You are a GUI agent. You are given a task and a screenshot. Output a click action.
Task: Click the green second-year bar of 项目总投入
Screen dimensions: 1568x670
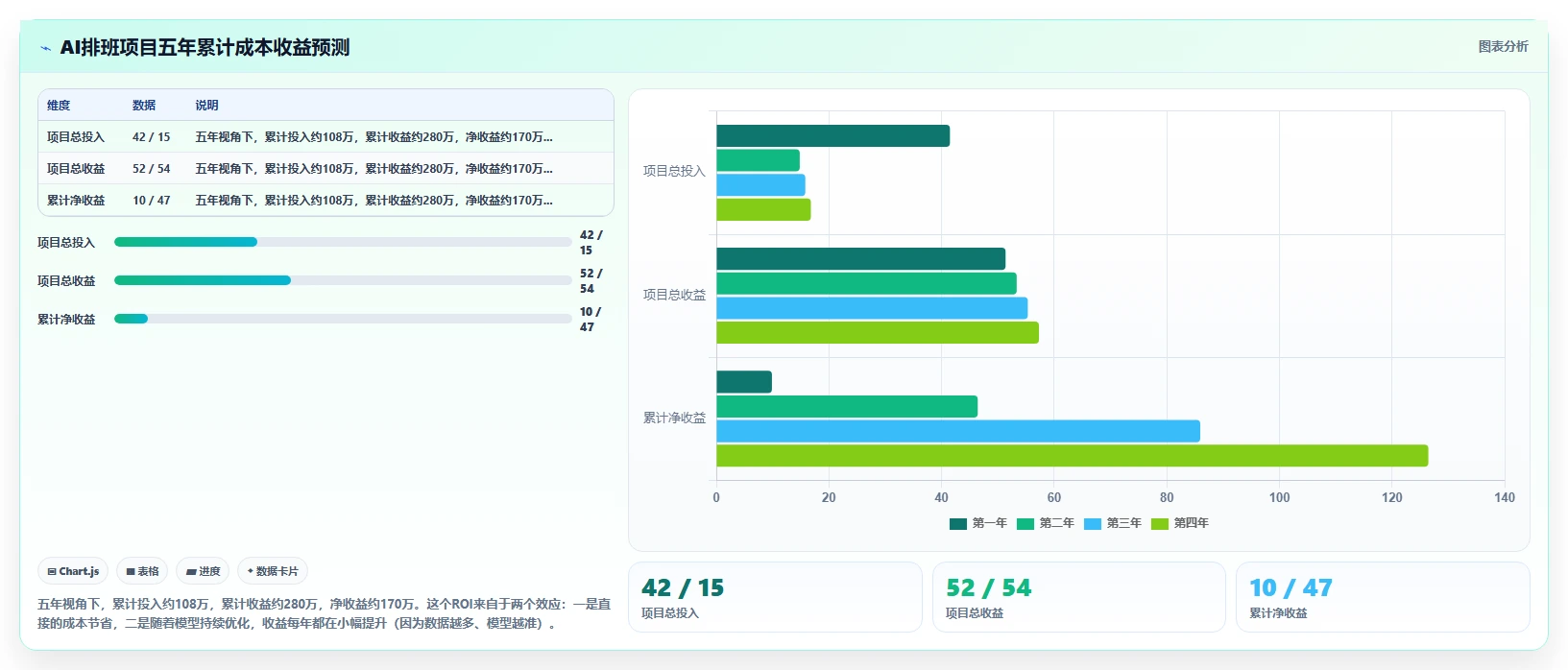pyautogui.click(x=758, y=160)
